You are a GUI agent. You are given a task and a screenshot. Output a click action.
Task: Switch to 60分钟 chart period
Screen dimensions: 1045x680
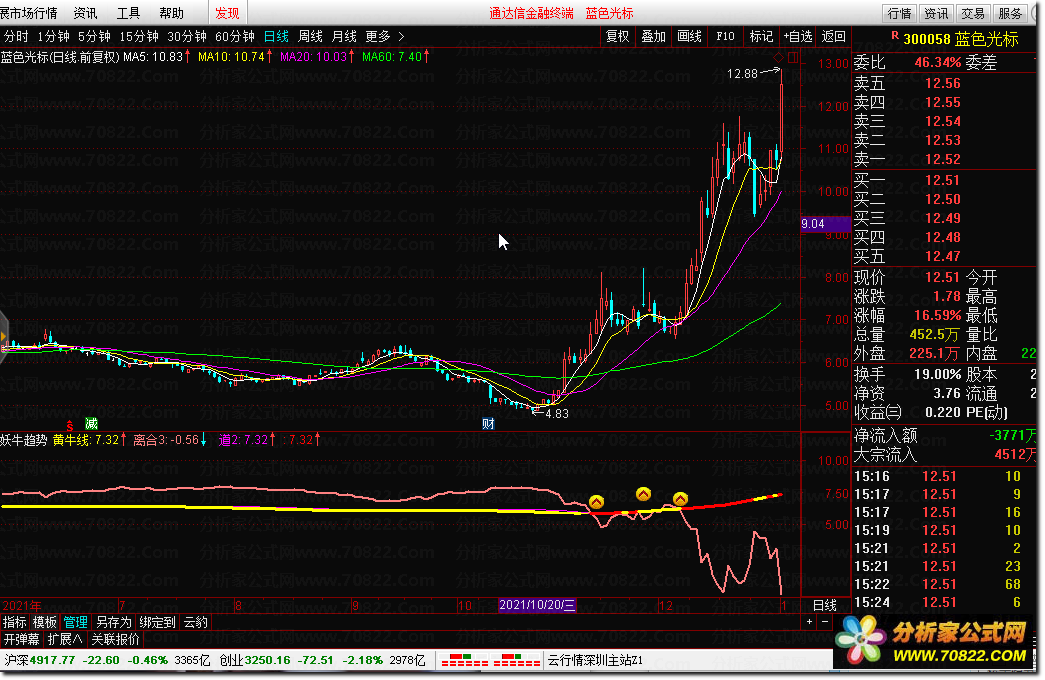(235, 37)
